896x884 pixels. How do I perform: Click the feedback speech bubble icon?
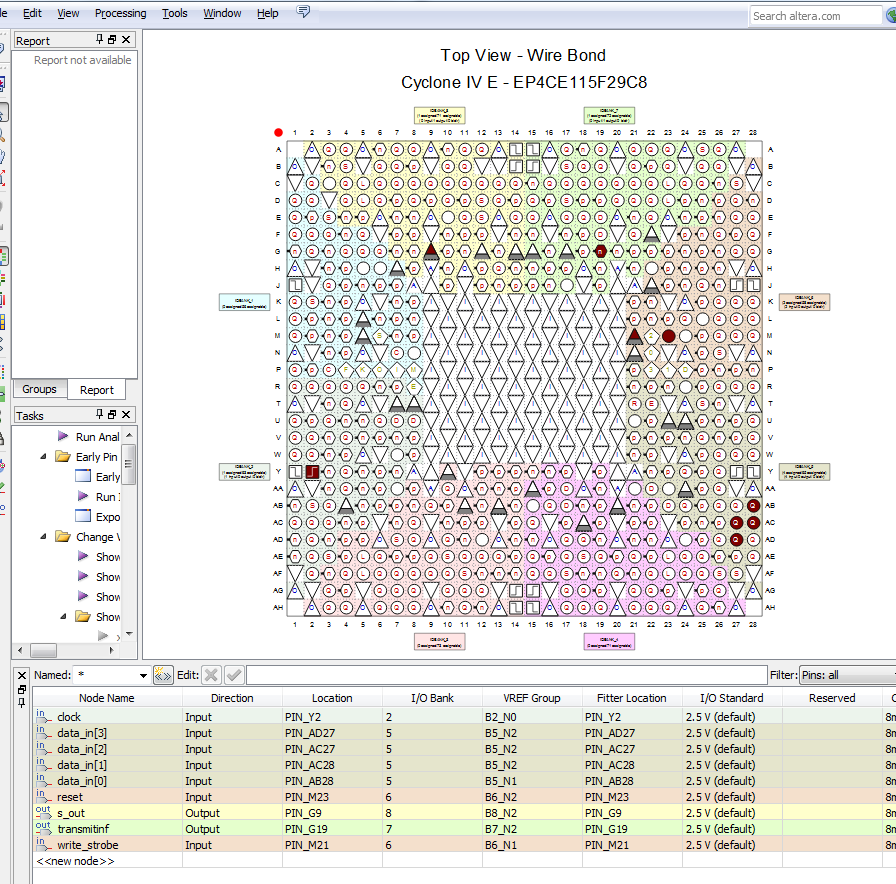[x=303, y=13]
